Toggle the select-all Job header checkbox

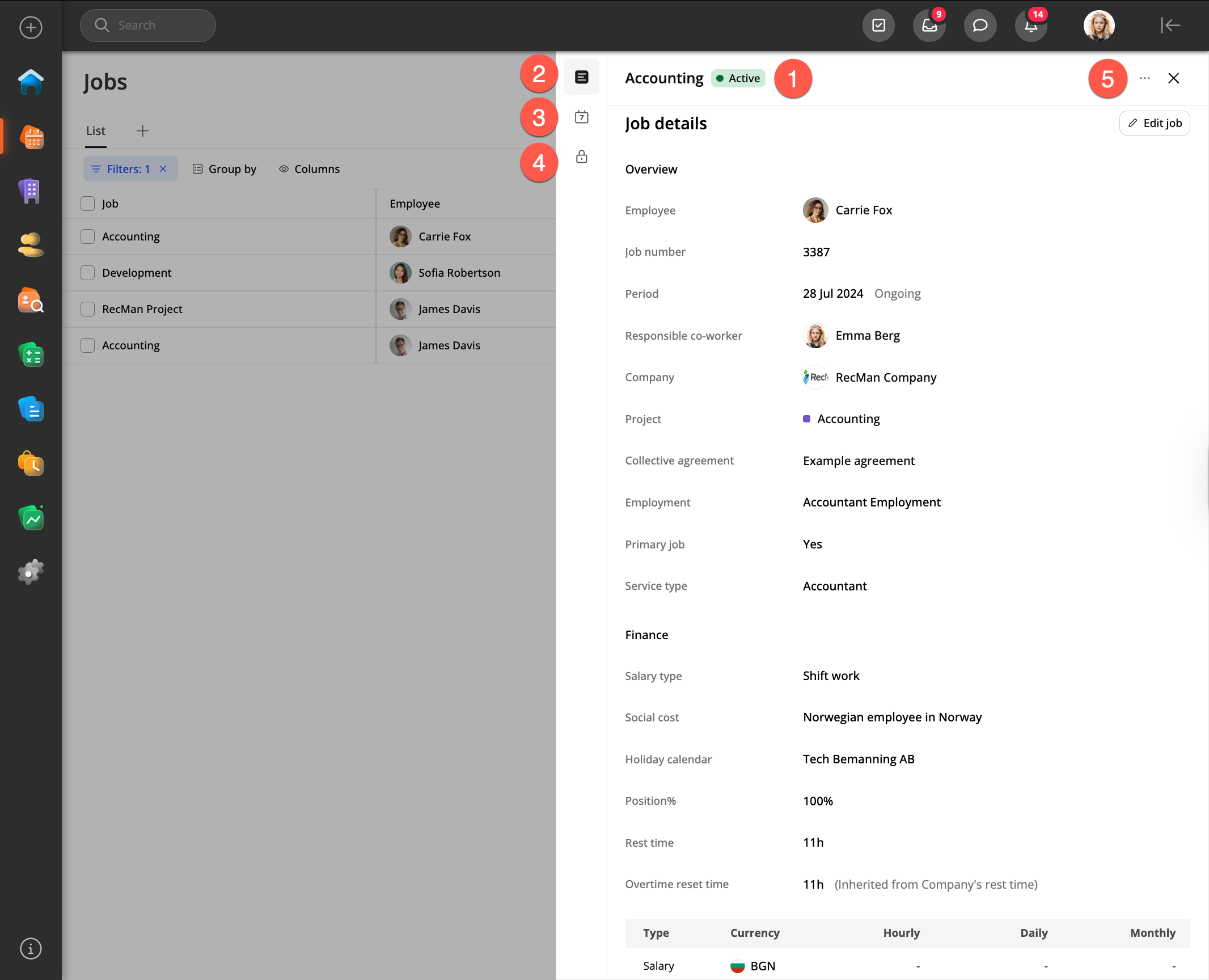tap(87, 204)
